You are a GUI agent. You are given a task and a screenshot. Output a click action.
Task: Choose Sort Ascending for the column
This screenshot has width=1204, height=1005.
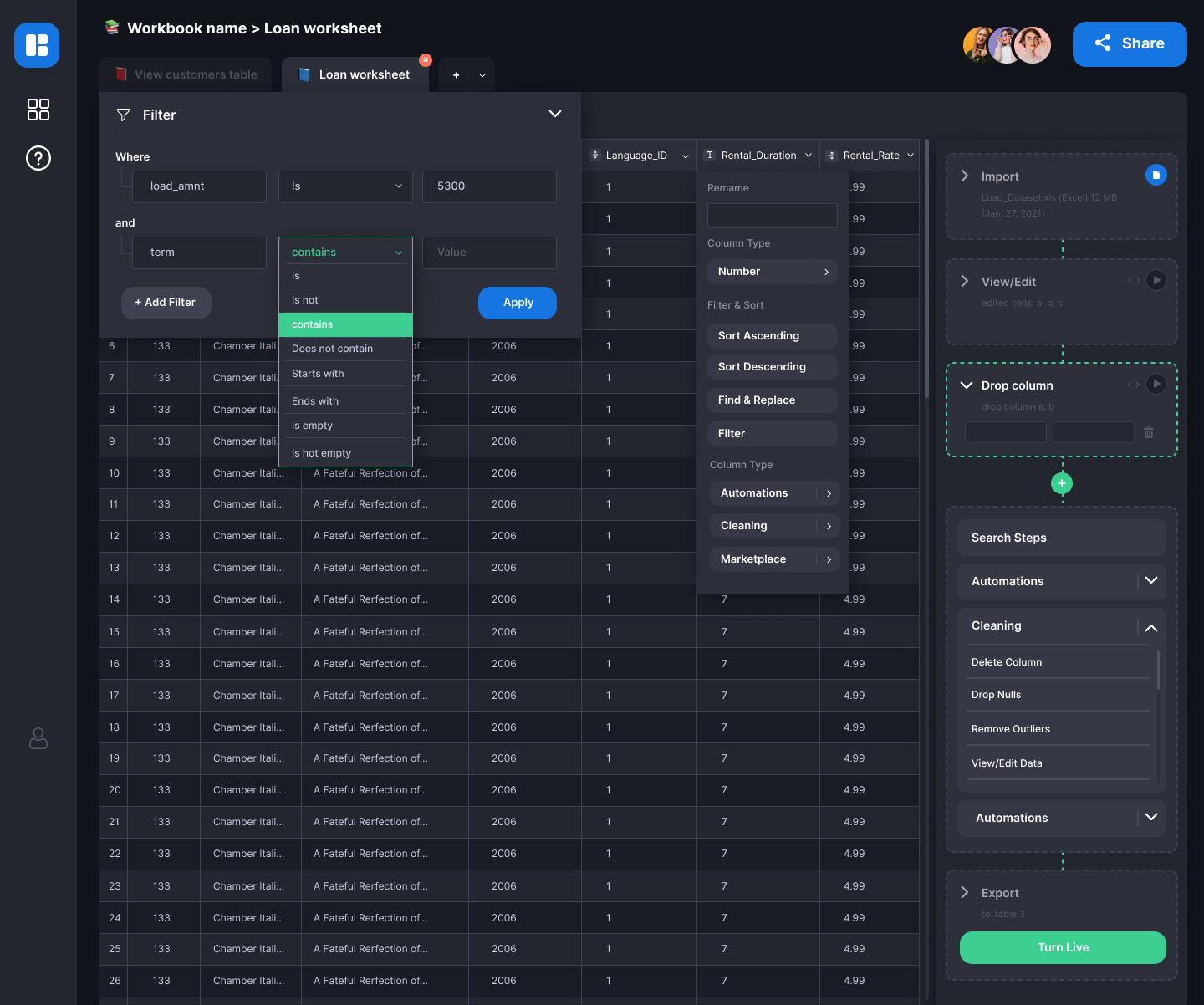point(772,336)
